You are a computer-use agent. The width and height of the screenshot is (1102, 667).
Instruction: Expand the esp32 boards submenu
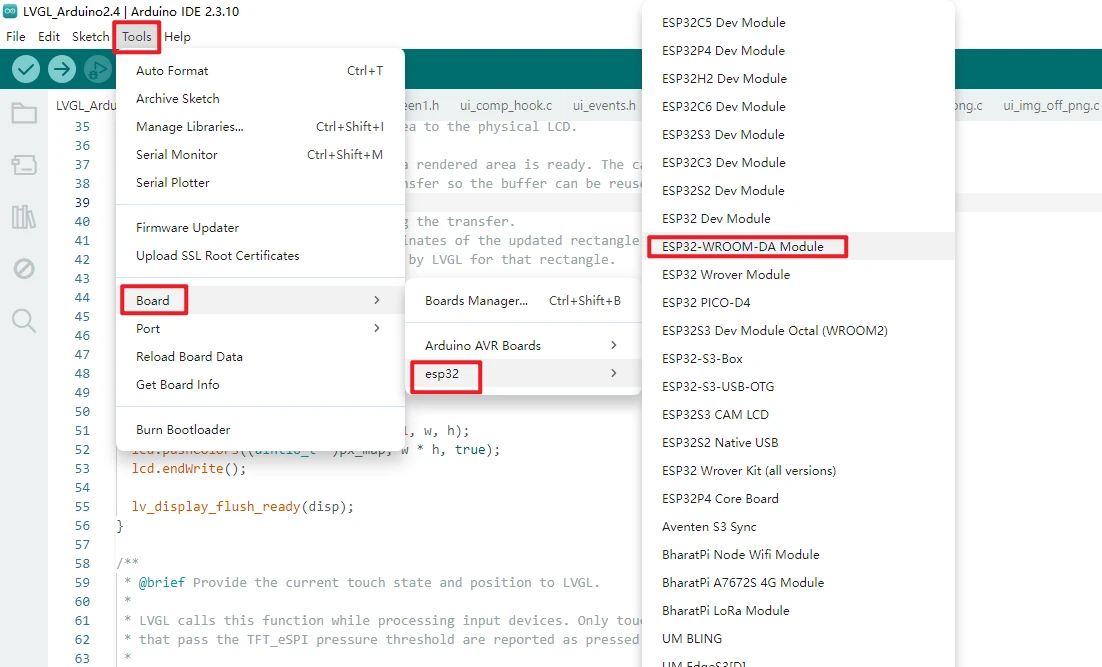(x=524, y=374)
